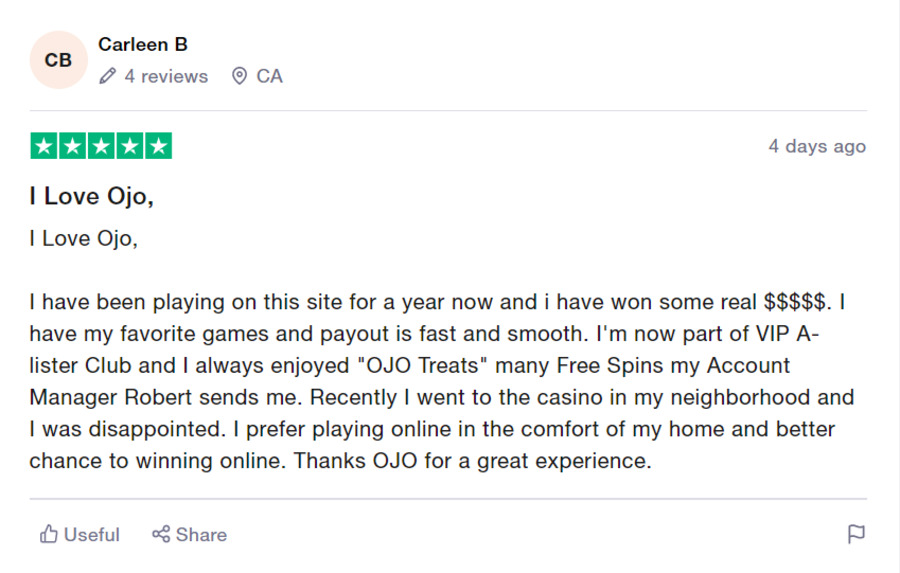Click the first green rating star
Viewport: 900px width, 573px height.
click(x=44, y=146)
